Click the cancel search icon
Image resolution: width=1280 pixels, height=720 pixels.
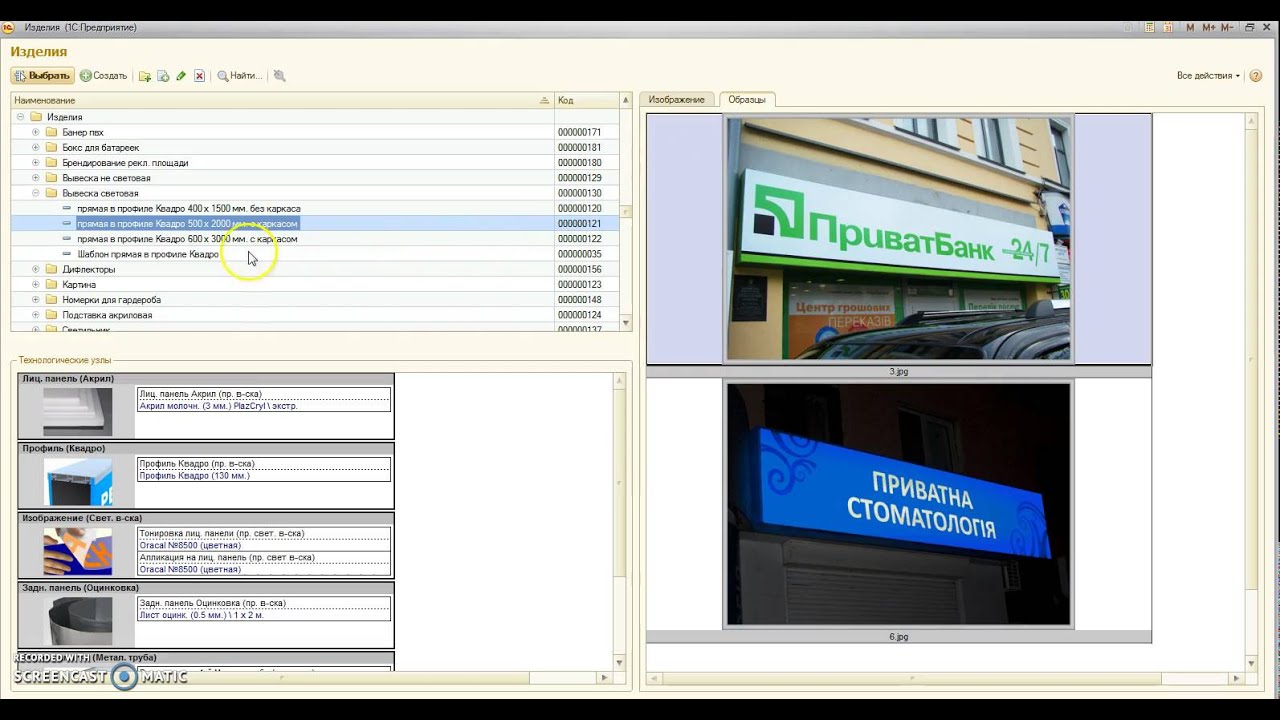pyautogui.click(x=279, y=76)
